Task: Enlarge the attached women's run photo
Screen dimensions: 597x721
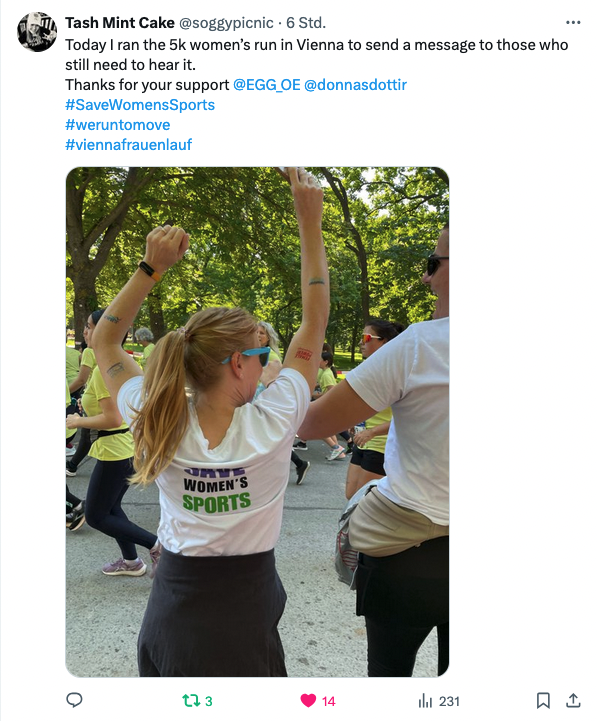Action: [257, 422]
